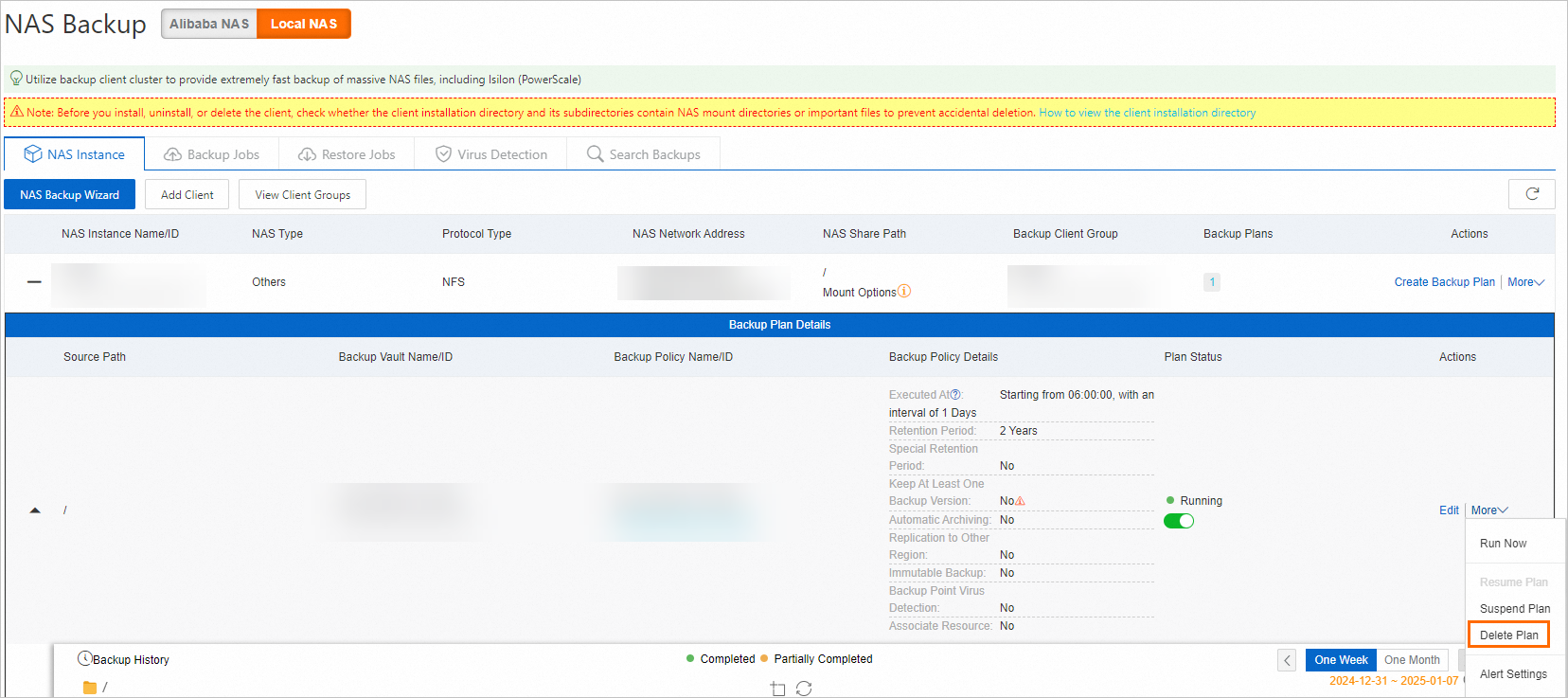Click the "Partially Completed" legend entry
The width and height of the screenshot is (1568, 698).
pos(824,659)
